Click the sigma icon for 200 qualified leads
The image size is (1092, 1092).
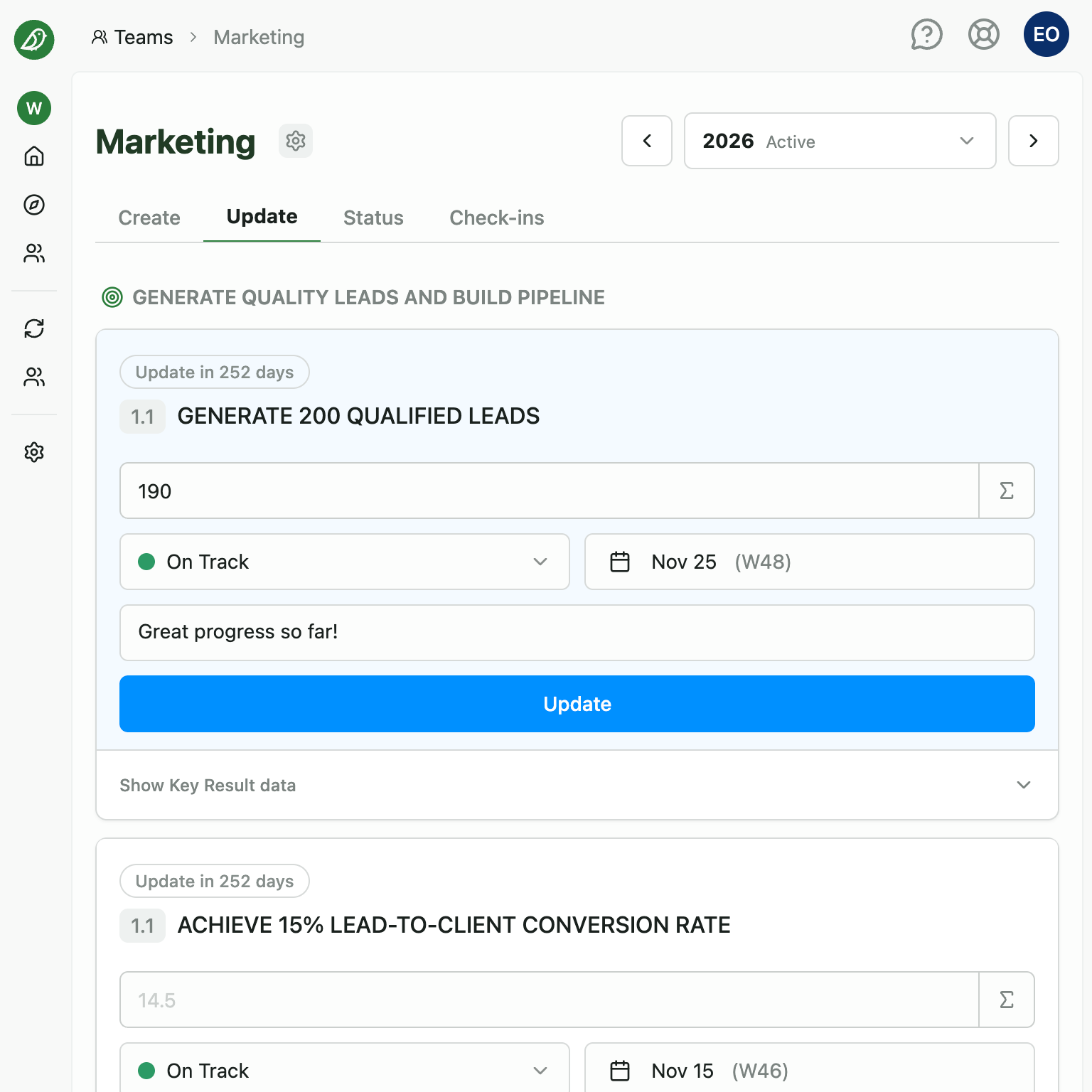click(1006, 491)
